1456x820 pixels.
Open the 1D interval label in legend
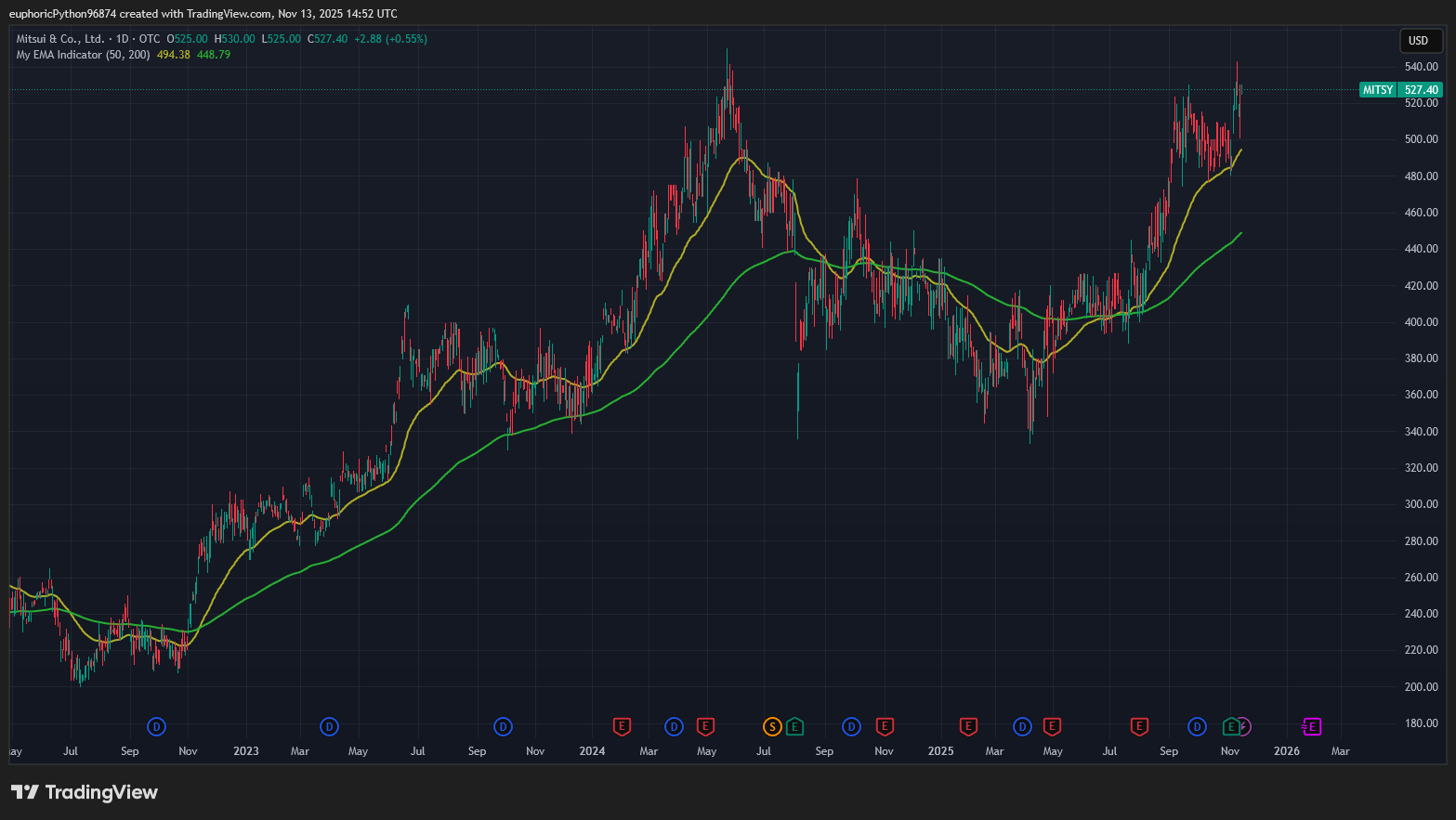tap(123, 39)
